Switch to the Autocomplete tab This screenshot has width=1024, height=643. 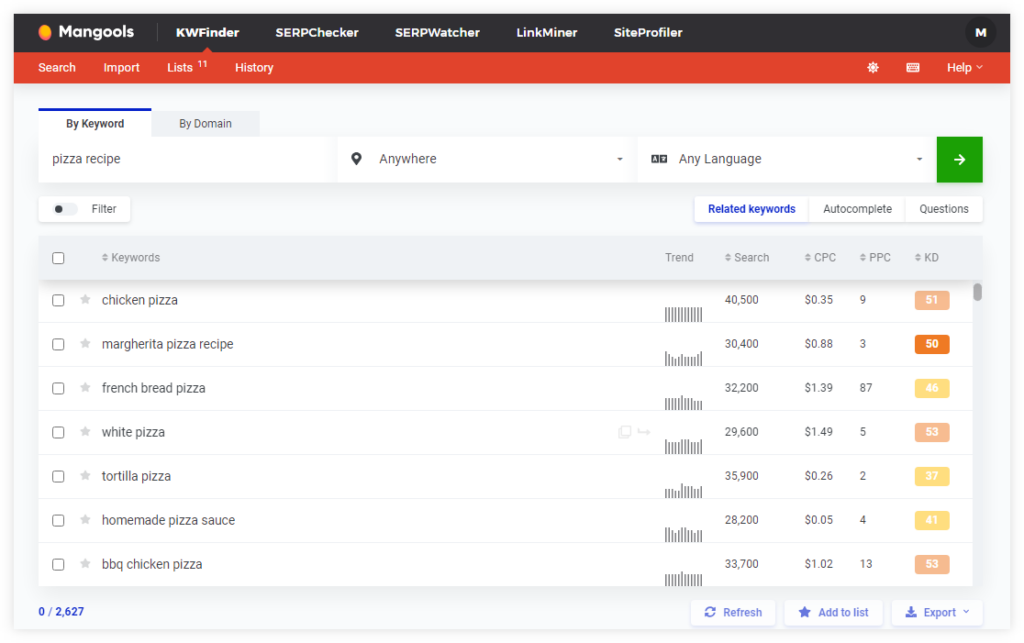(857, 209)
